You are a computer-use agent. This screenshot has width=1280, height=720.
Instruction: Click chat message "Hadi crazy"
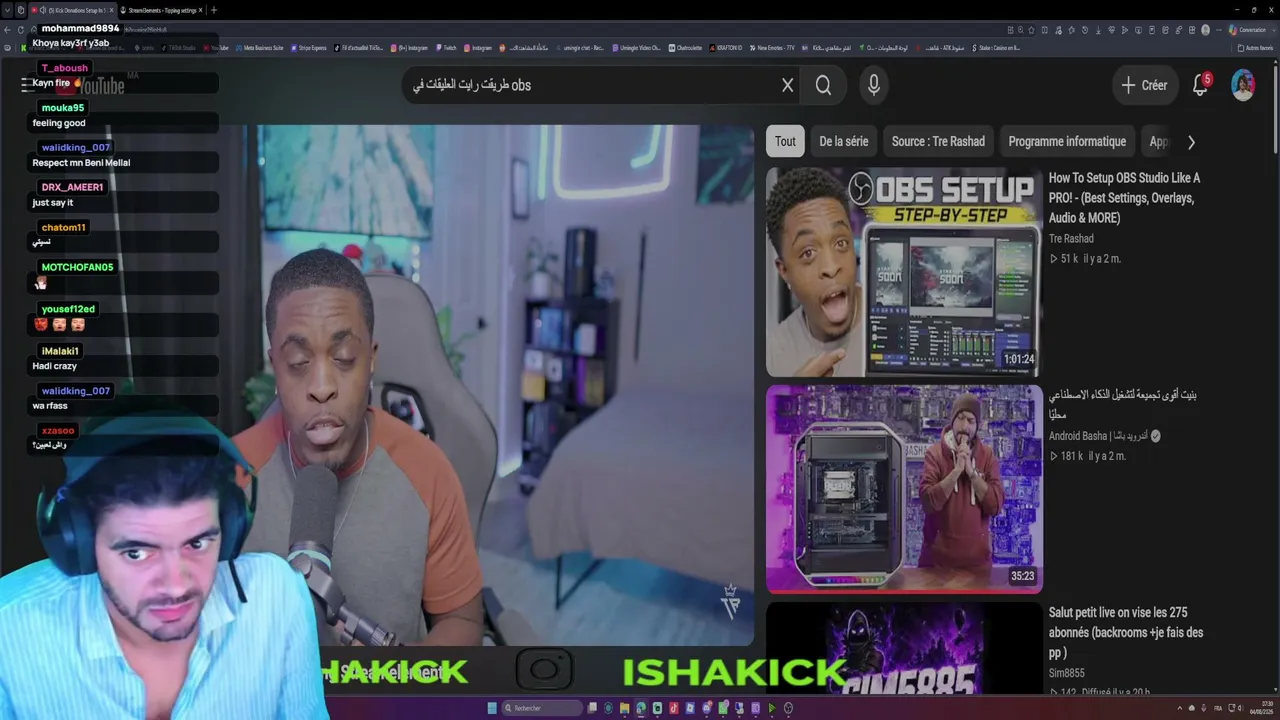[x=54, y=366]
